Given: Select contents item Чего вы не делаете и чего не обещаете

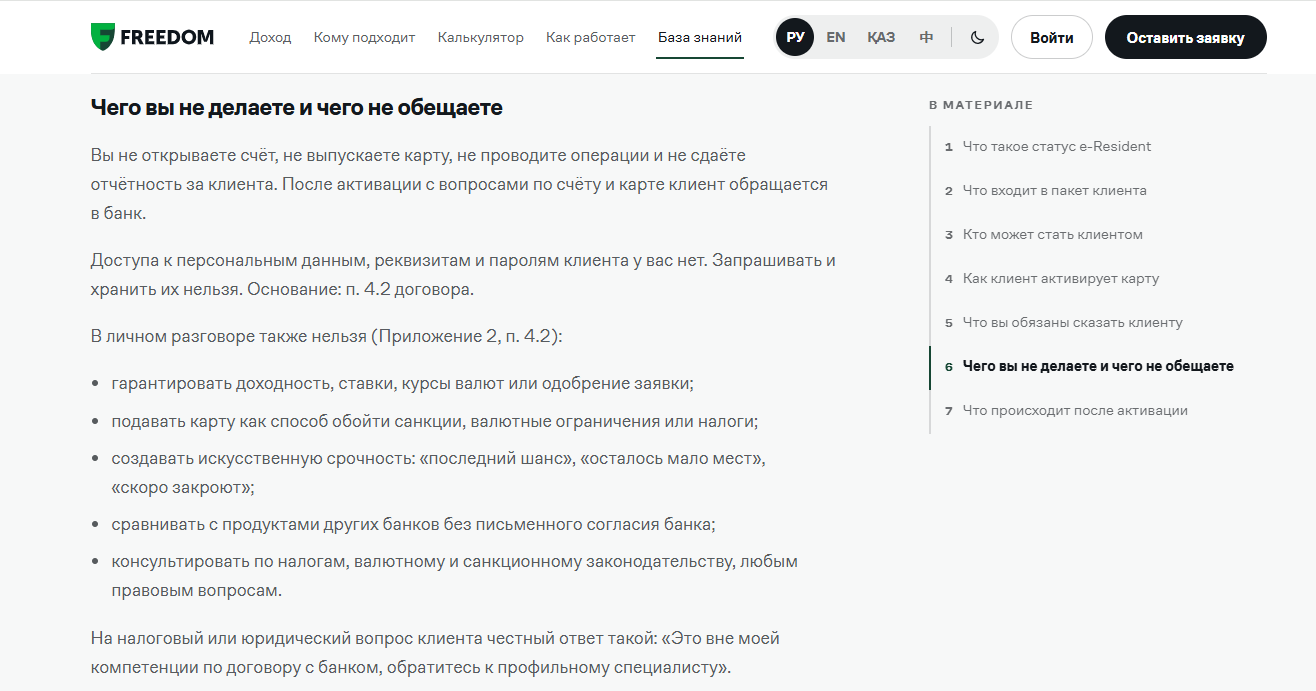Looking at the screenshot, I should [x=1097, y=366].
